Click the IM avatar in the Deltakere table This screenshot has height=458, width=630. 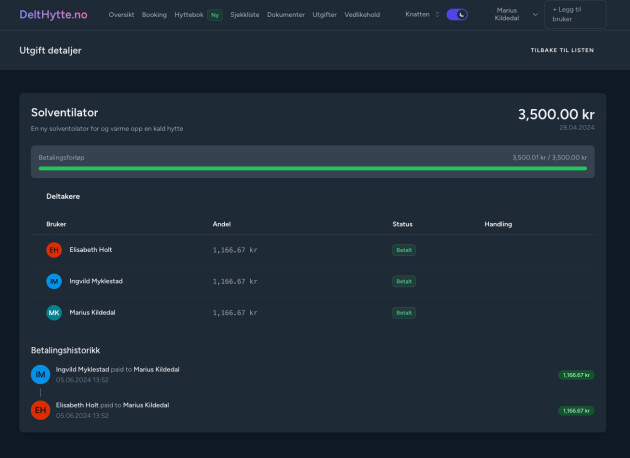tap(54, 281)
